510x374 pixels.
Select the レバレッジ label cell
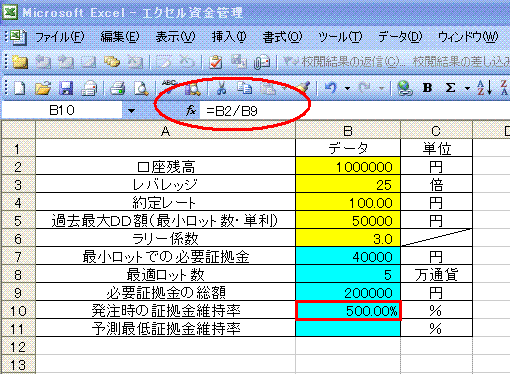coord(165,184)
